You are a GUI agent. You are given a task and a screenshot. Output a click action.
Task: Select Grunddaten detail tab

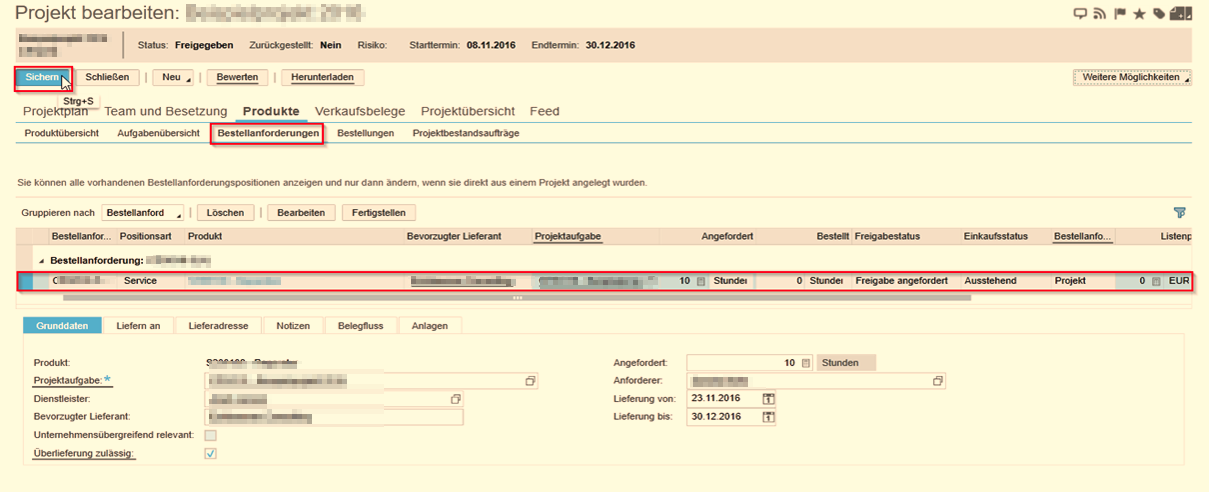click(61, 325)
